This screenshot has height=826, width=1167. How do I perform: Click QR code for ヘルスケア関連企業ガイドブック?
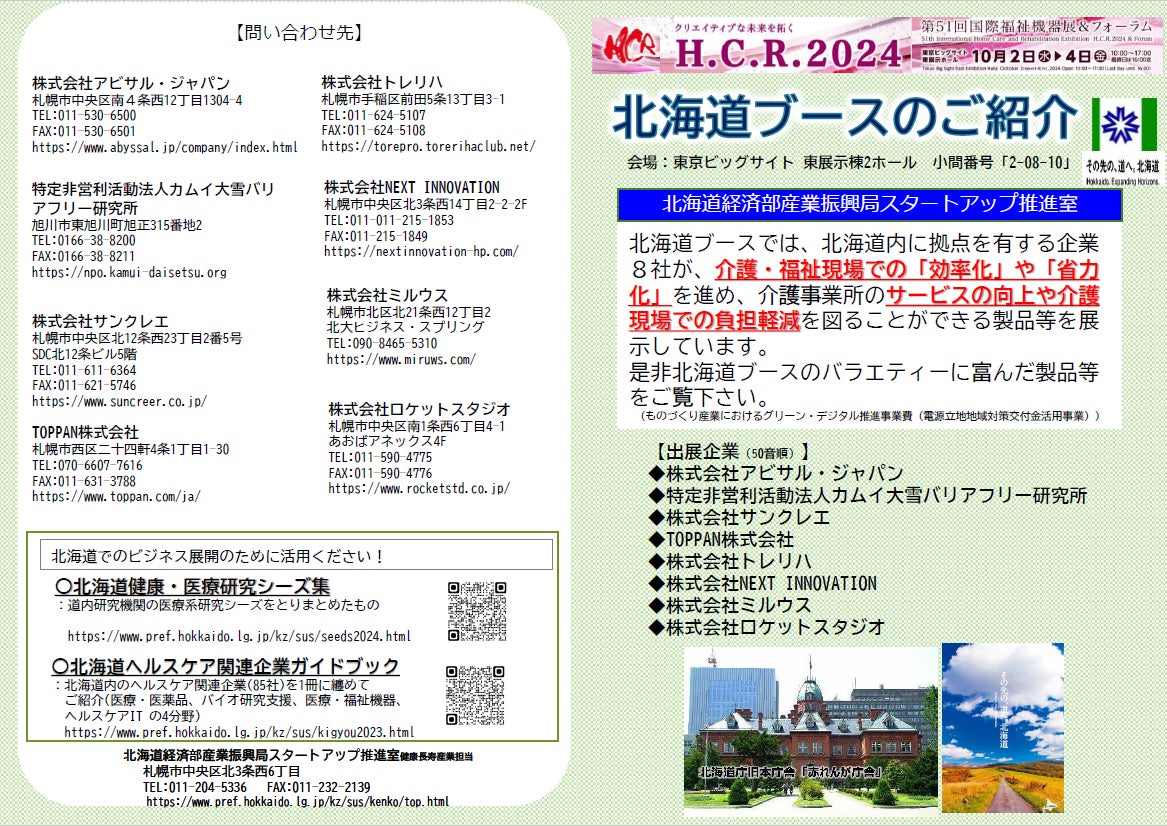coord(476,695)
